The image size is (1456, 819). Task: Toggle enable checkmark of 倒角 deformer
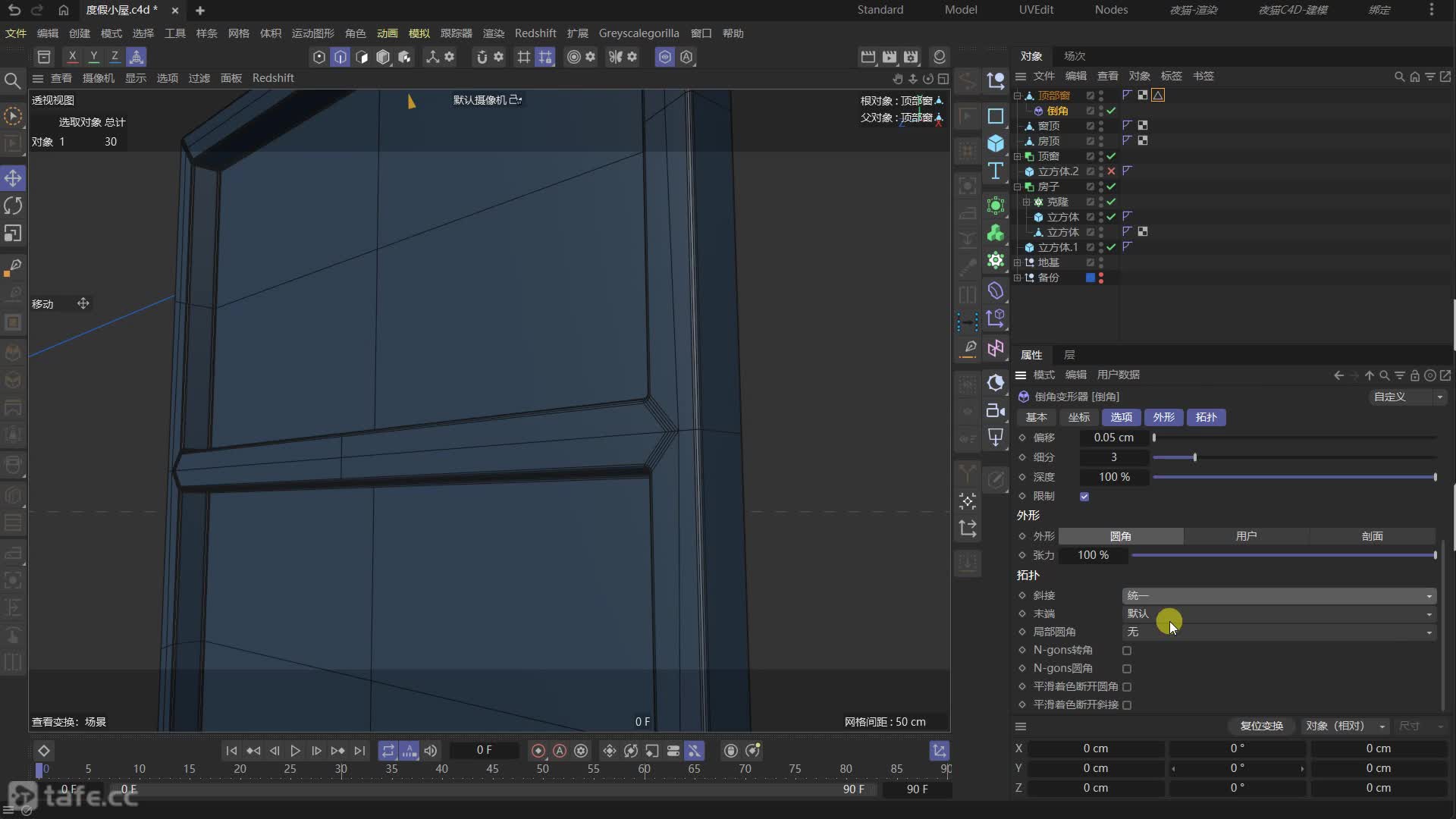[1111, 111]
